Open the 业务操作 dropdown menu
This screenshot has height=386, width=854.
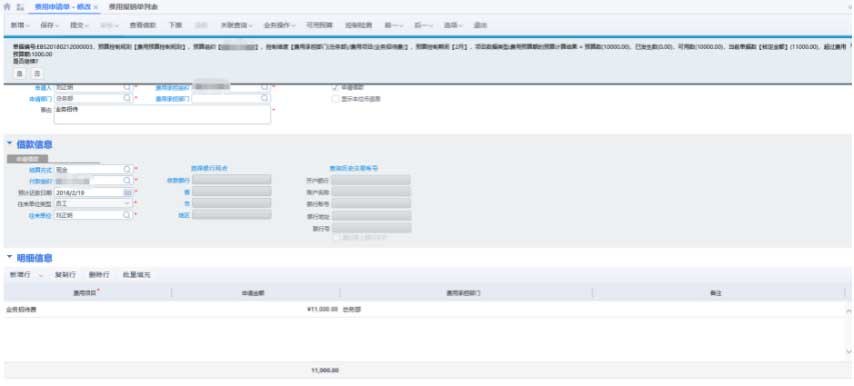(x=279, y=25)
